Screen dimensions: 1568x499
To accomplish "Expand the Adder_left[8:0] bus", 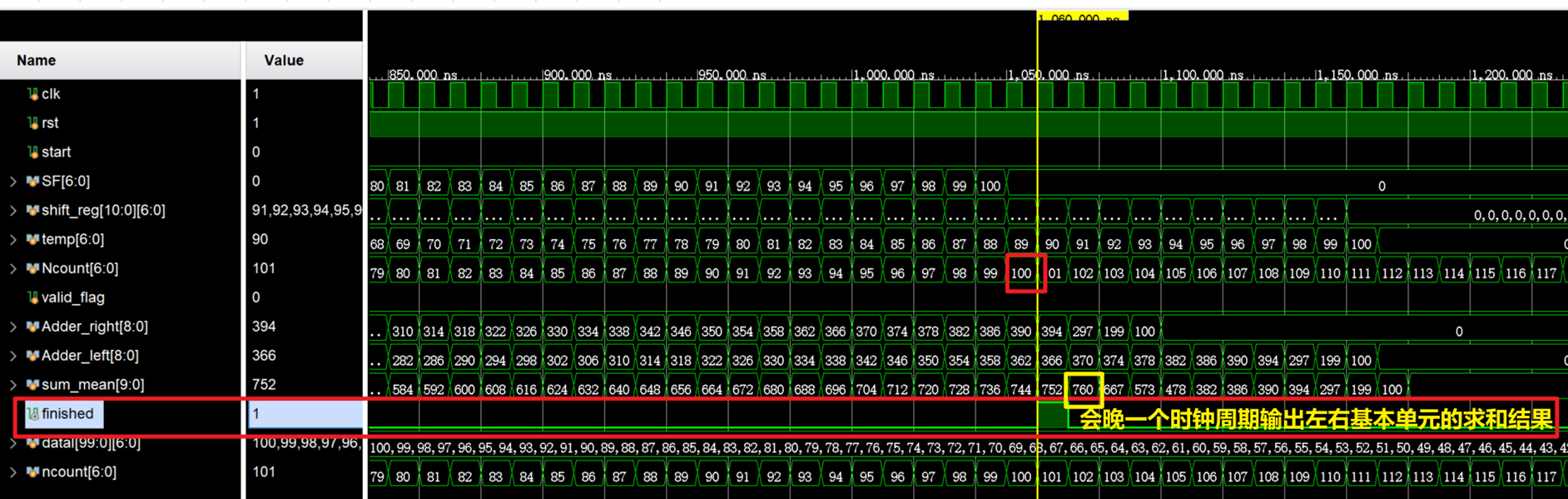I will point(13,356).
